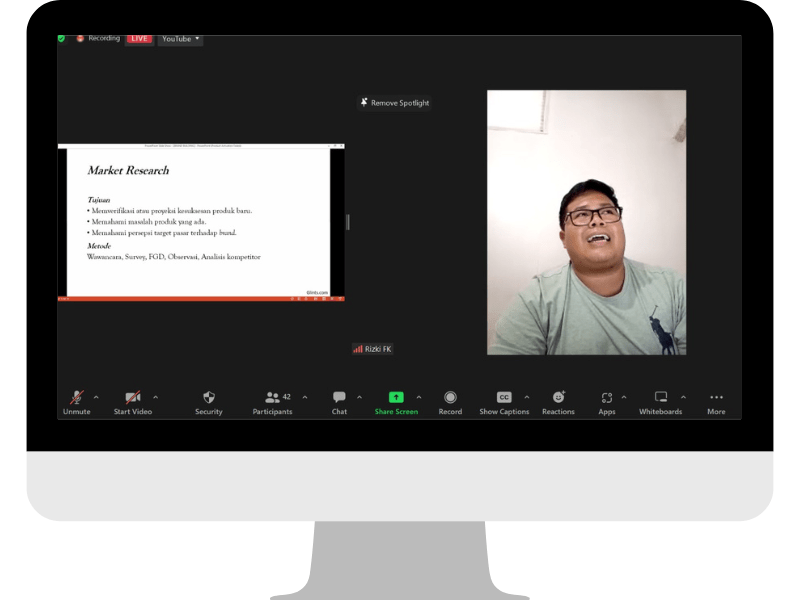
Task: Click the Market Research slide title
Action: pyautogui.click(x=128, y=170)
